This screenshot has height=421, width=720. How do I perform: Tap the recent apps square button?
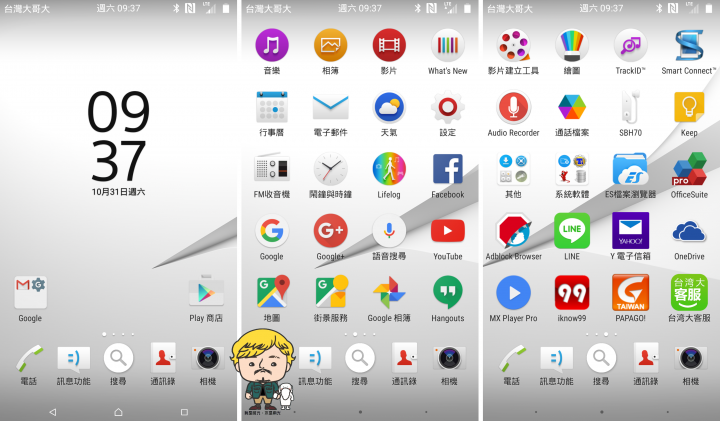click(184, 412)
